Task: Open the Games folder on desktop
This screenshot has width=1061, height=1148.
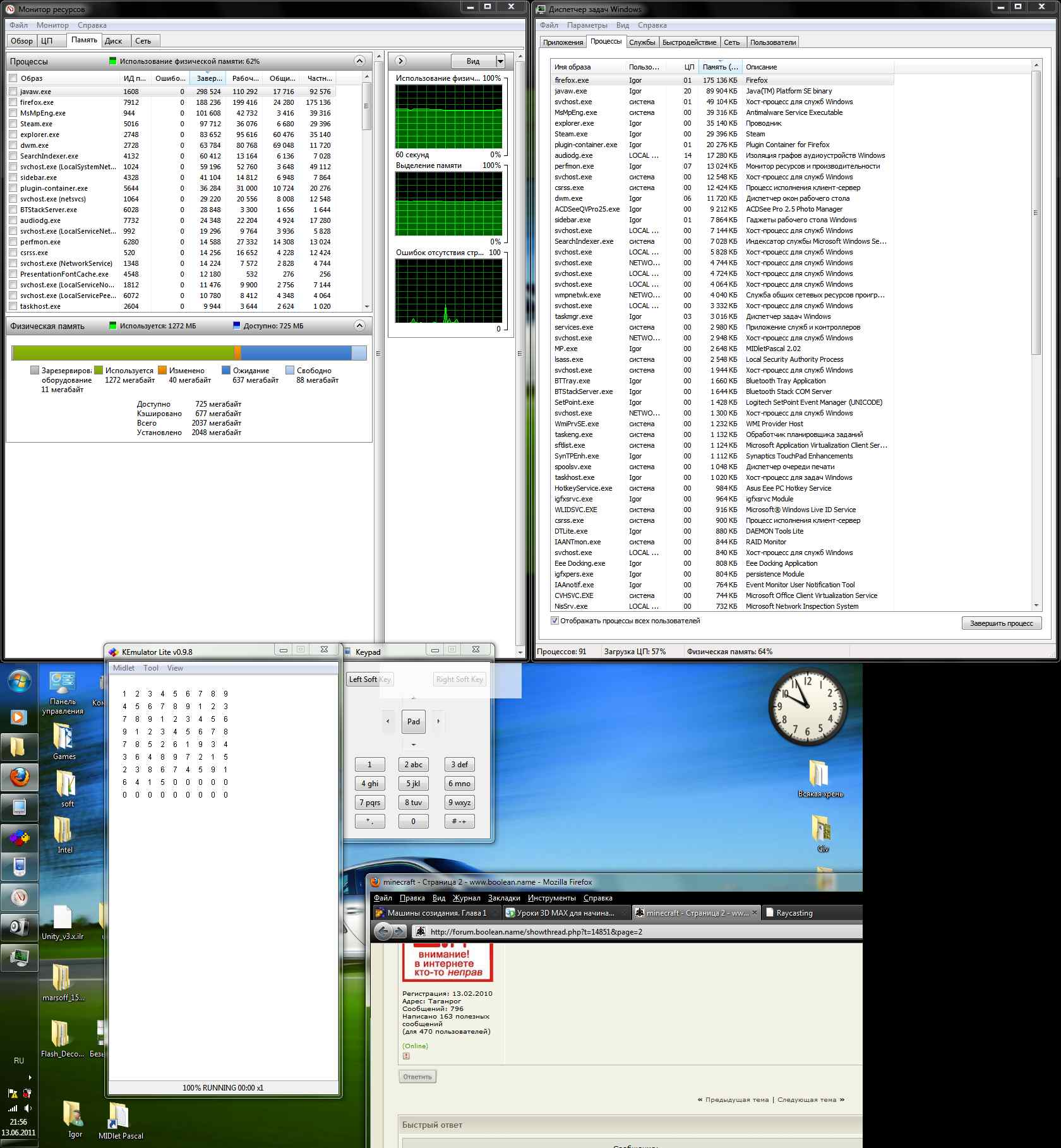Action: (64, 739)
